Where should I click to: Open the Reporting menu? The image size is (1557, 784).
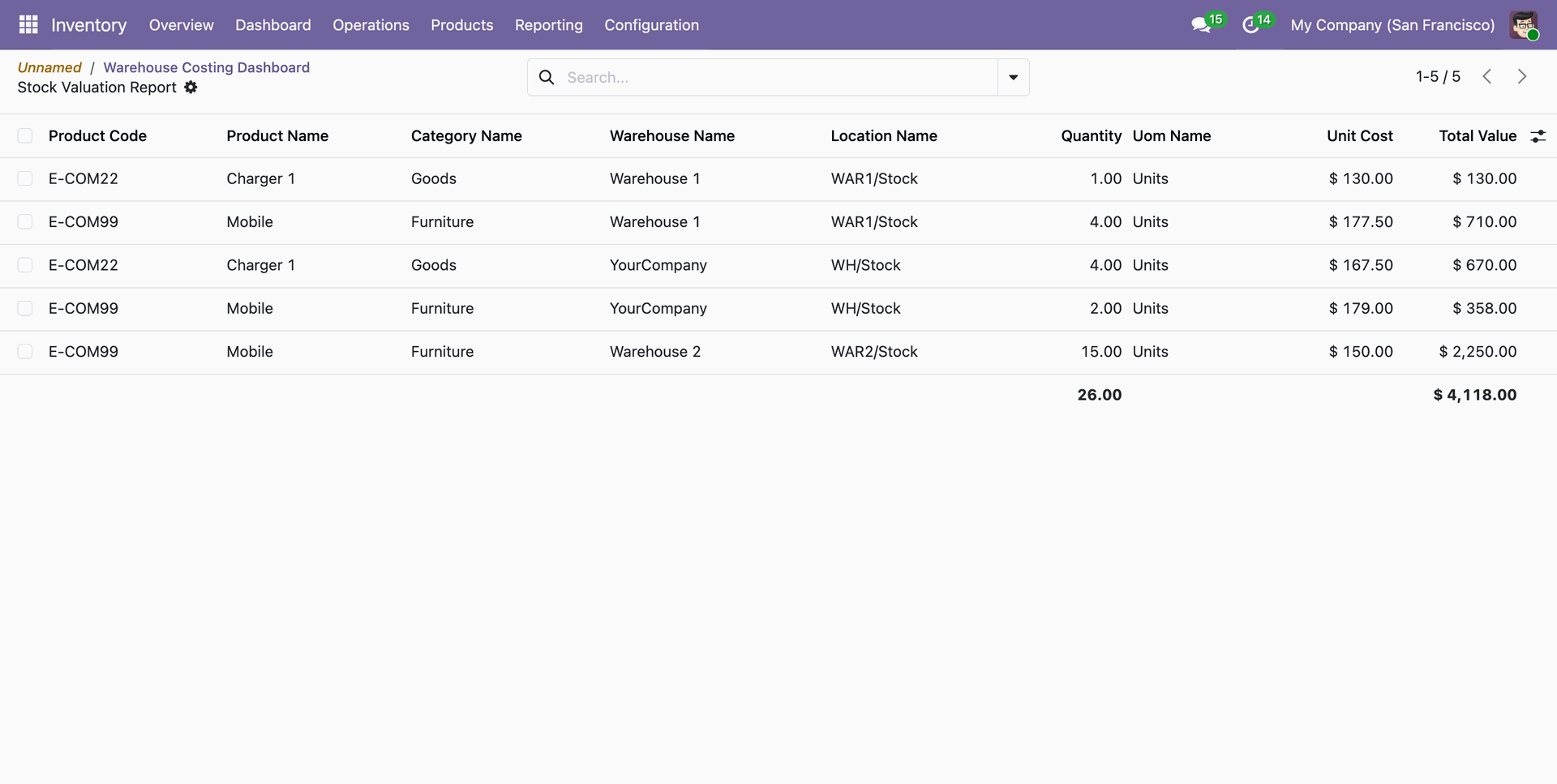548,25
